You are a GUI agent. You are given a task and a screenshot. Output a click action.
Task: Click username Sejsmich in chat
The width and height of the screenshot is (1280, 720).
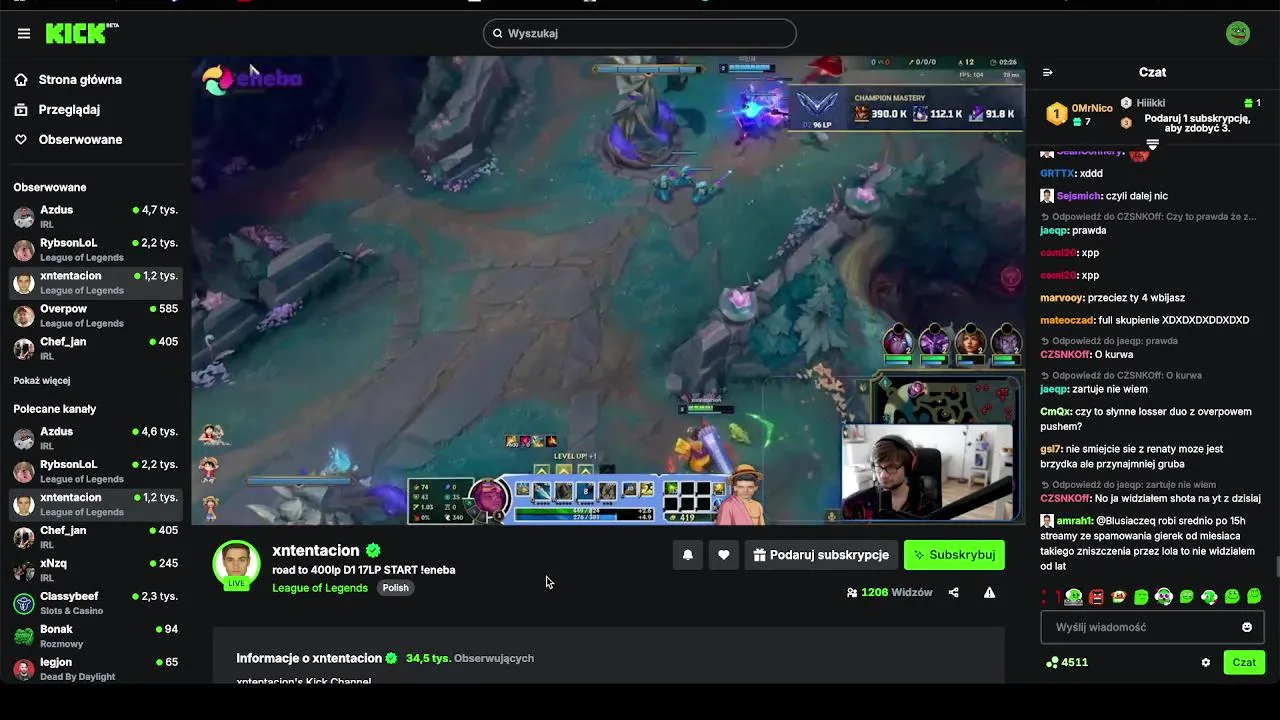[x=1079, y=196]
